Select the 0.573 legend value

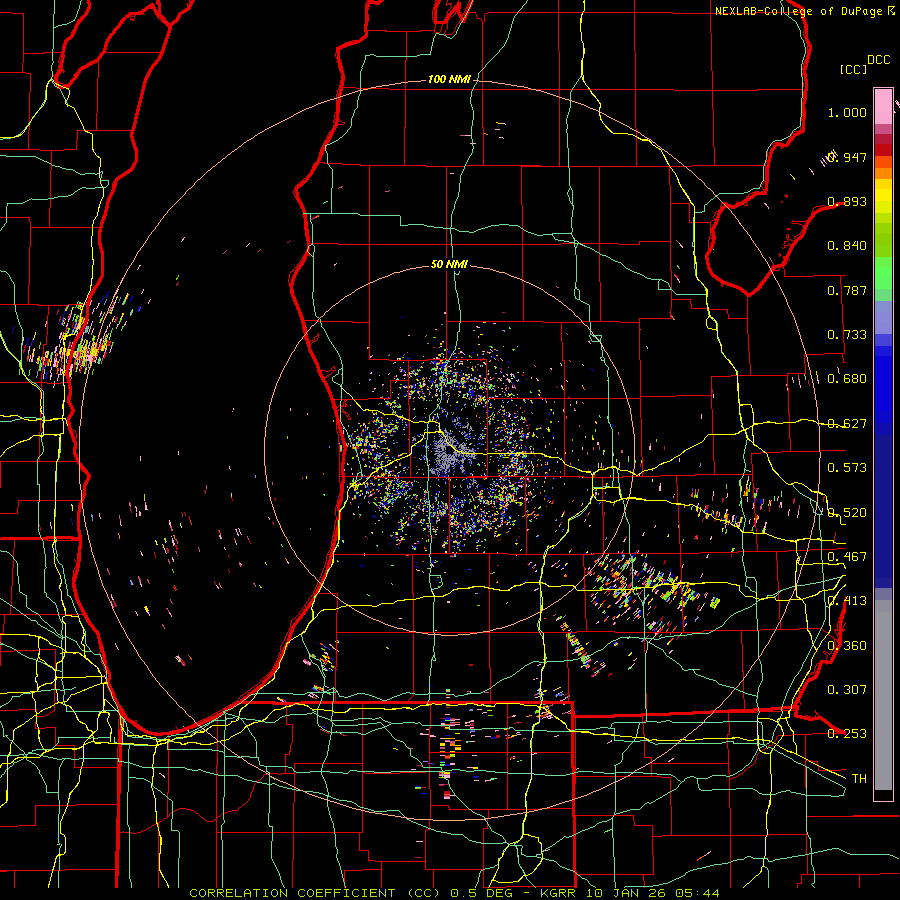pyautogui.click(x=847, y=468)
